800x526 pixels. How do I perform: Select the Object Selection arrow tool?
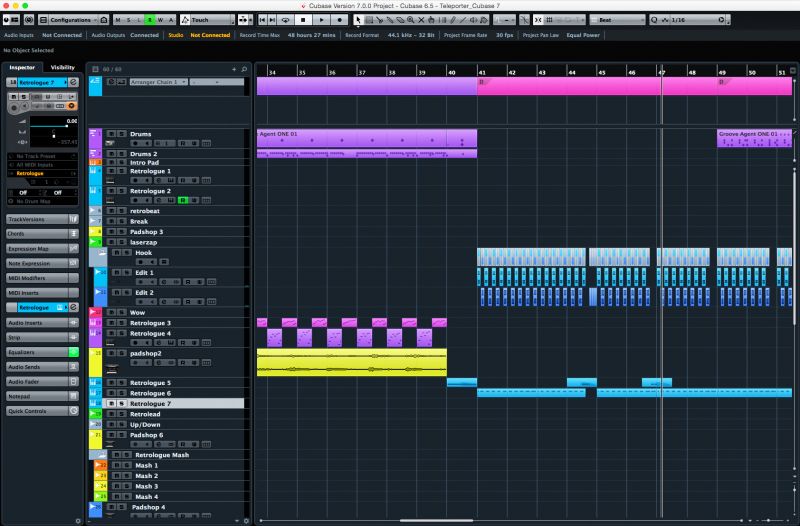(358, 20)
